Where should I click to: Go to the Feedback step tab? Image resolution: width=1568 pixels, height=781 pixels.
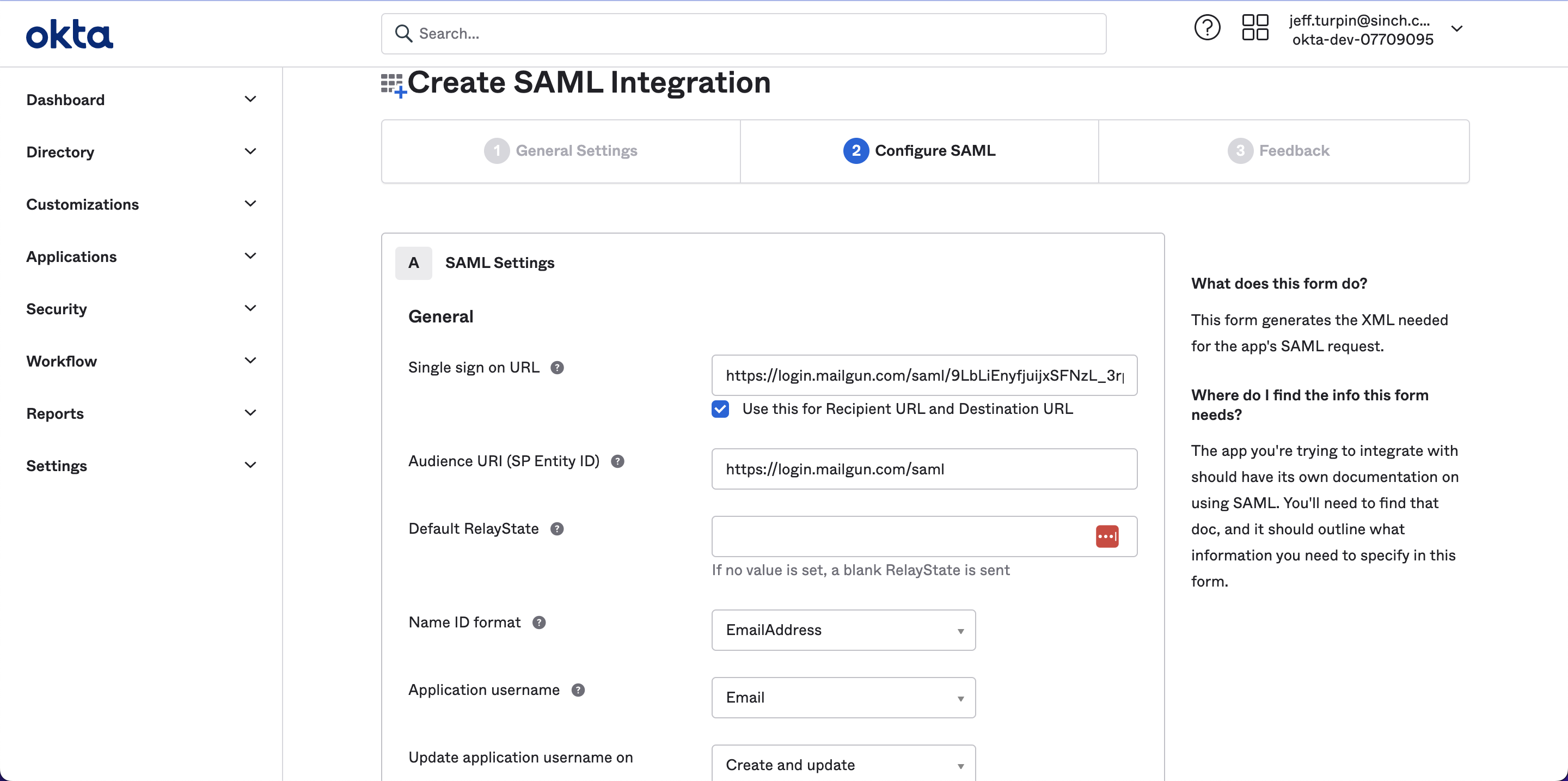tap(1284, 151)
